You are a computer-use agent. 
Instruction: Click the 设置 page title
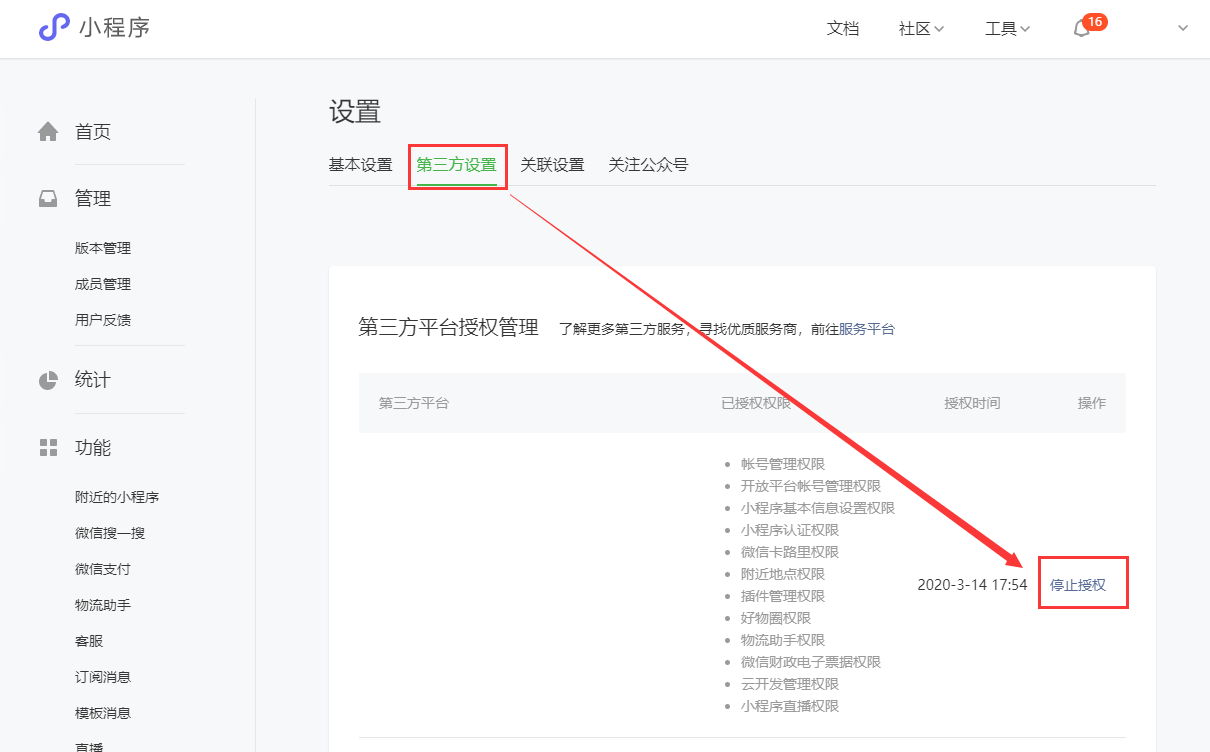click(355, 112)
